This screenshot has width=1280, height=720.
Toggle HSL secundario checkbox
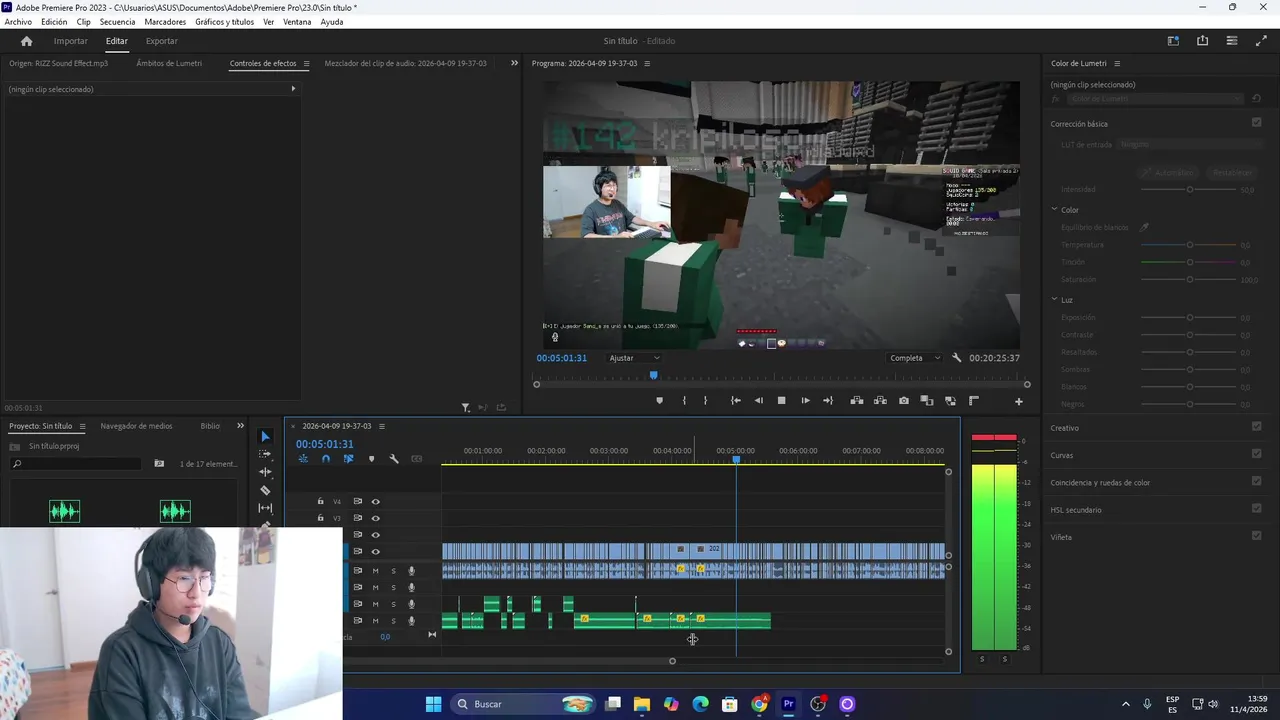click(x=1257, y=508)
